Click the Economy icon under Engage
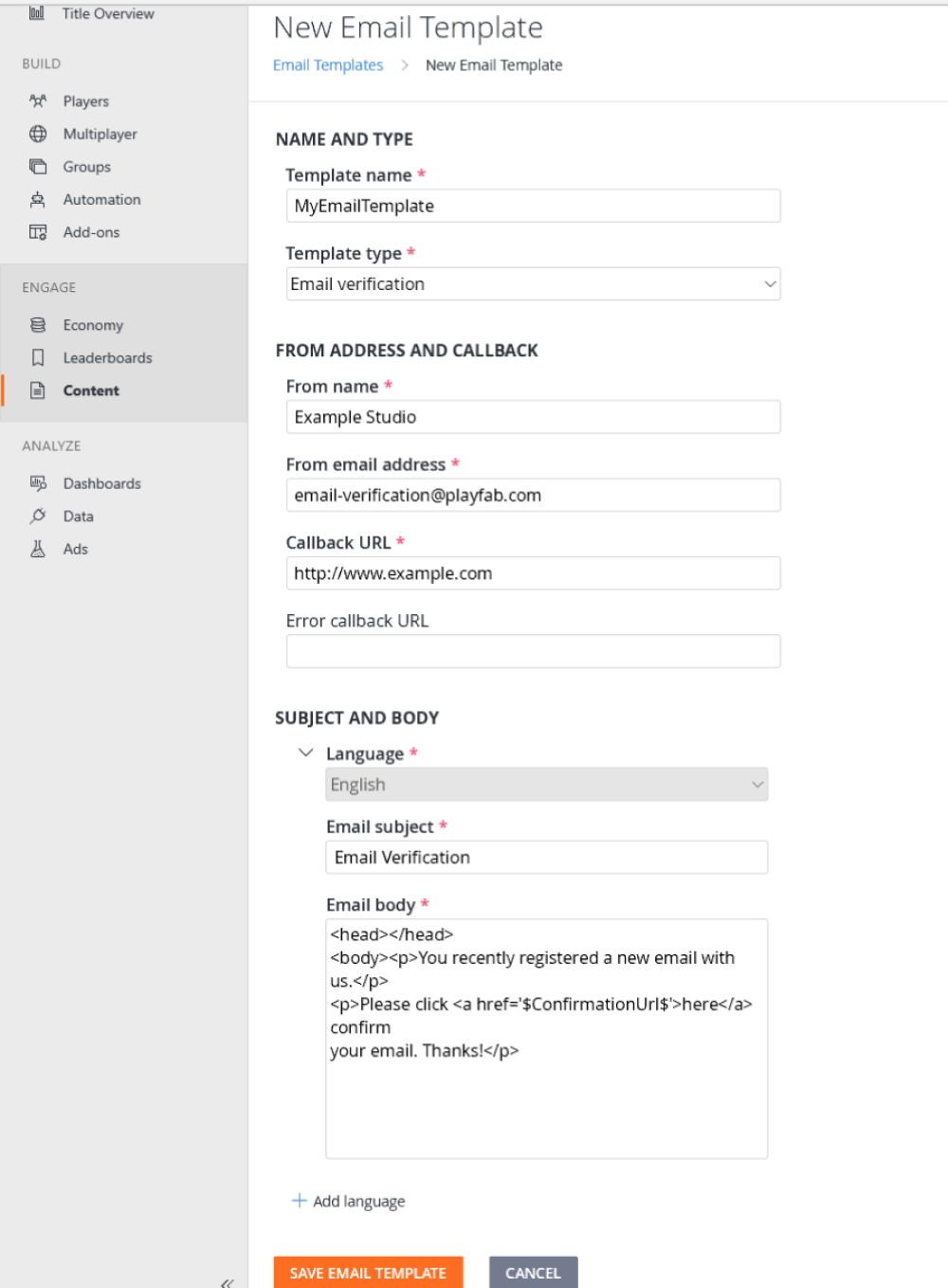 tap(38, 324)
